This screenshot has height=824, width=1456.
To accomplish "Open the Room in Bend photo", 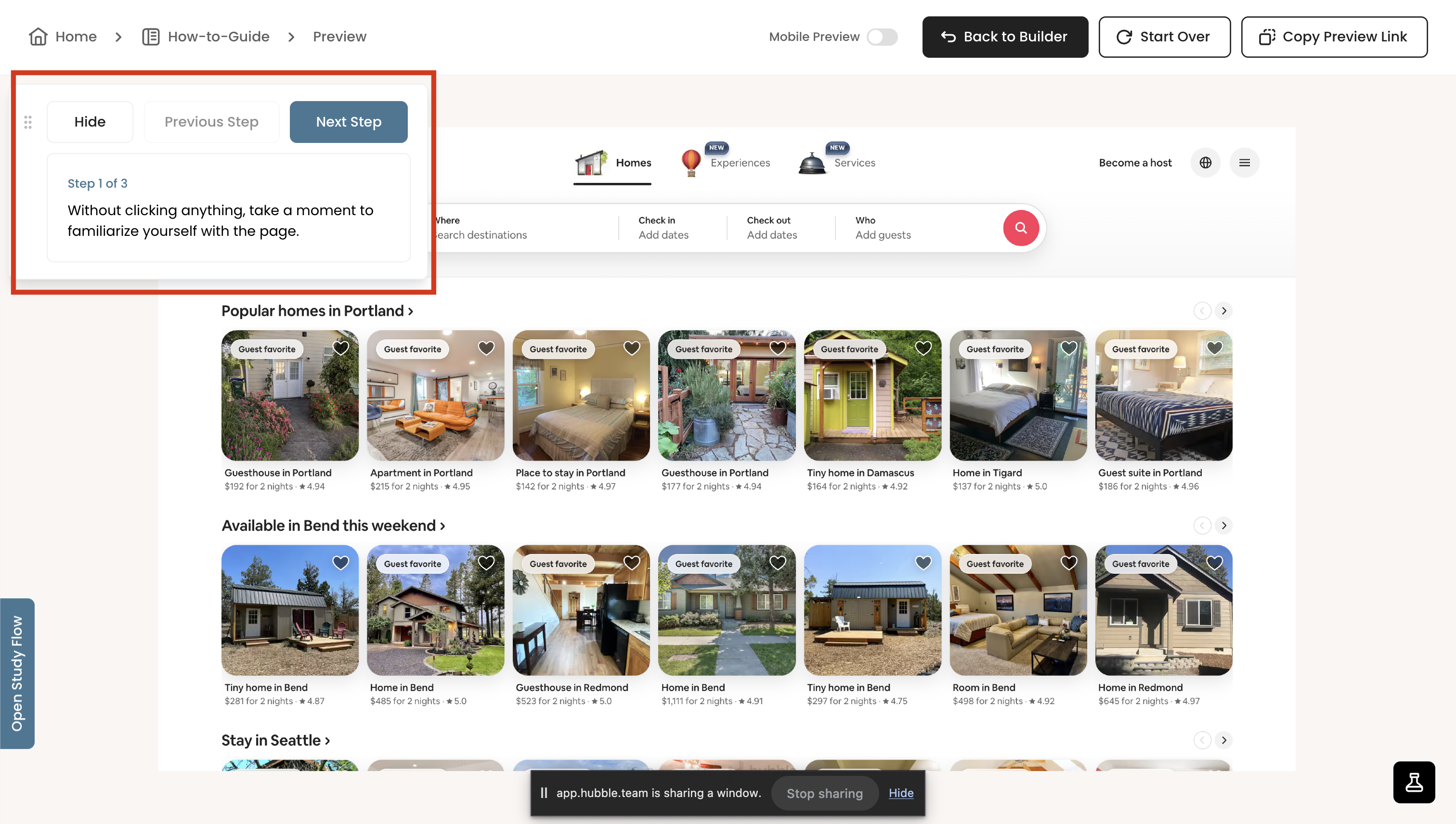I will tap(1018, 610).
